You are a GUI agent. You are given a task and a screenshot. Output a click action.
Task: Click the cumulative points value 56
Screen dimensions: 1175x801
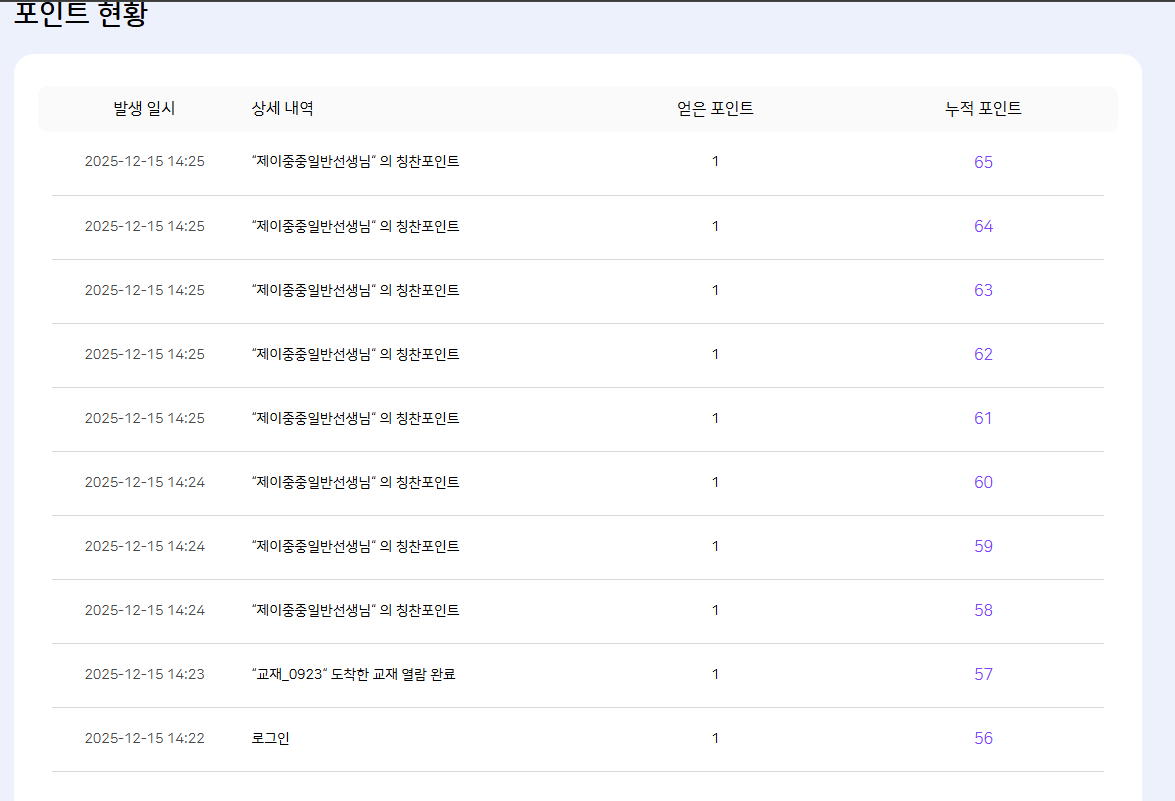(983, 739)
